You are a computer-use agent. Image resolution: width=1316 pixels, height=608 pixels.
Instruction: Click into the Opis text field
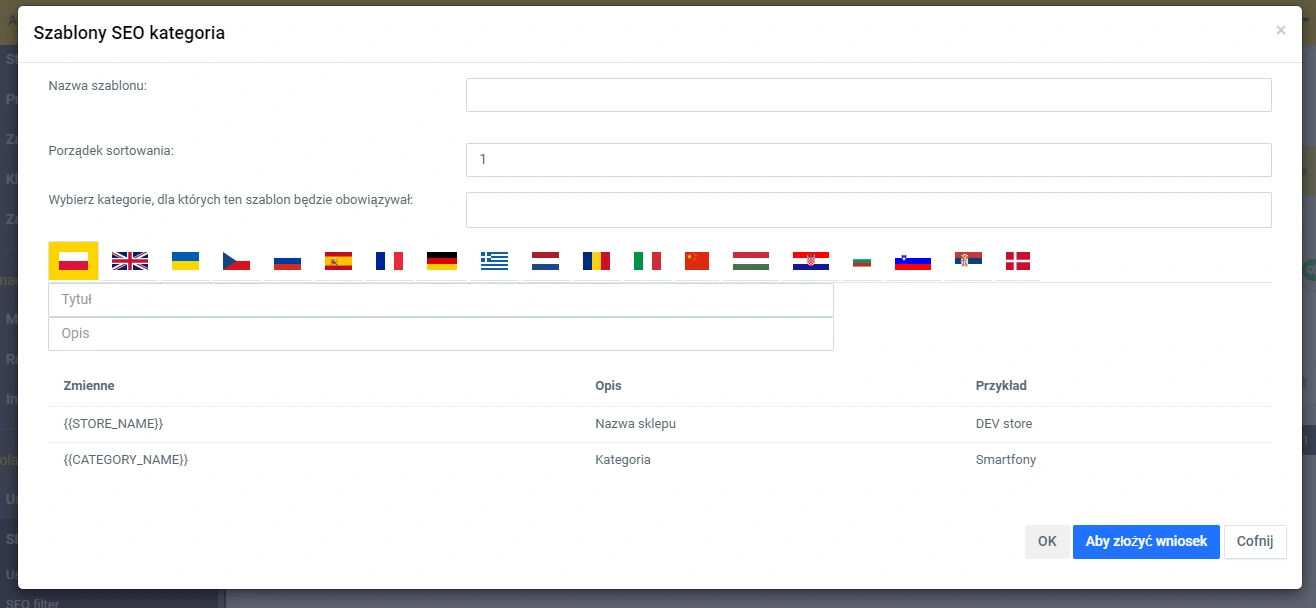pos(440,334)
